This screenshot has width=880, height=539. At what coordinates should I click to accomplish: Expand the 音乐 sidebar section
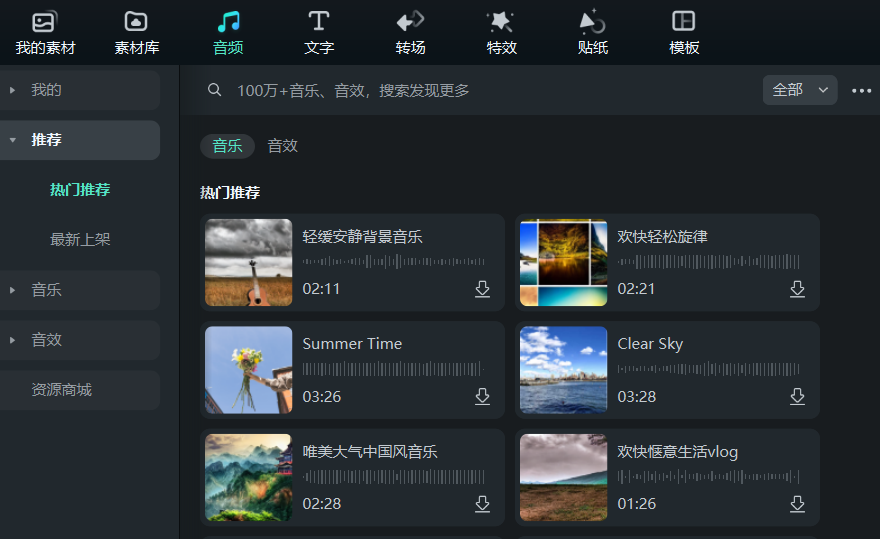point(12,290)
